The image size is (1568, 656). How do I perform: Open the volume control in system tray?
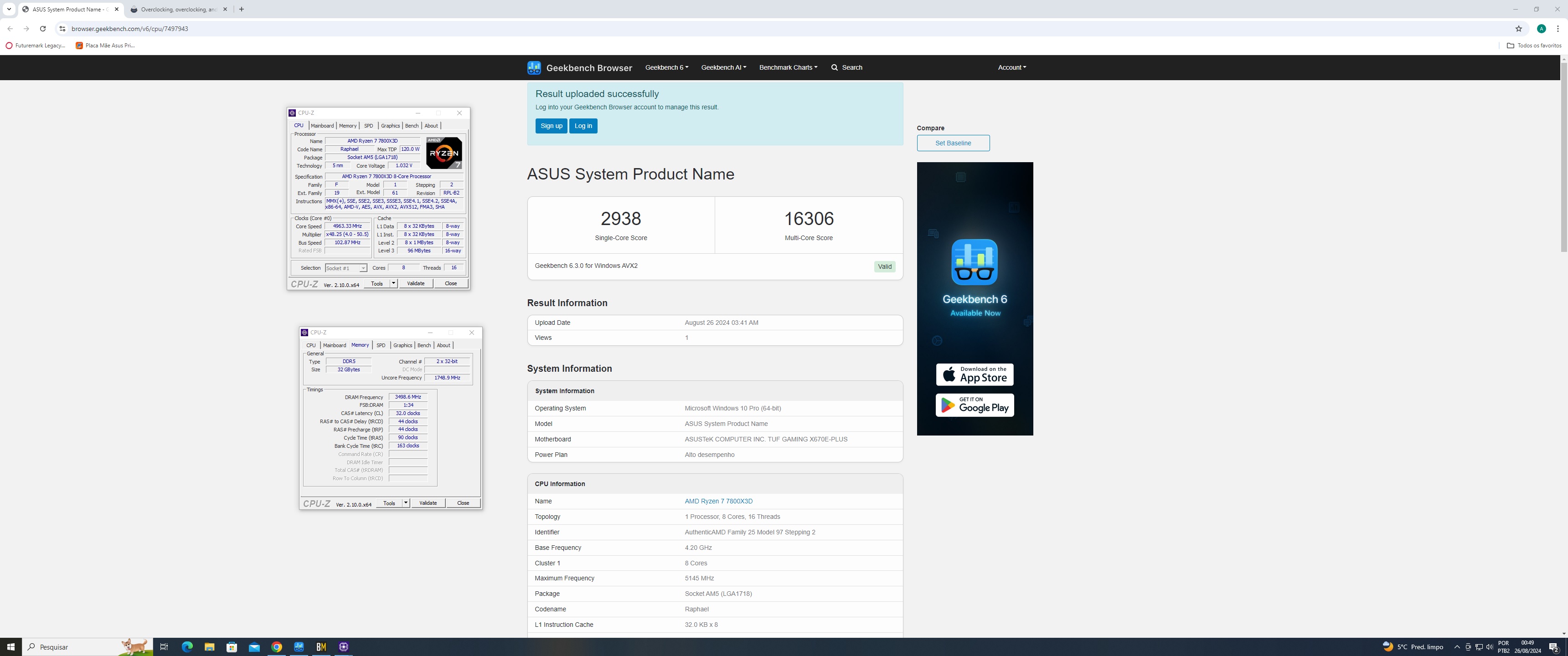pos(1490,647)
